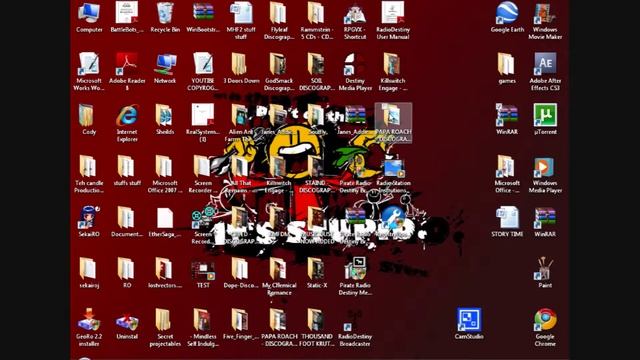Image resolution: width=640 pixels, height=360 pixels.
Task: Open the lostvectors folder
Action: click(165, 269)
